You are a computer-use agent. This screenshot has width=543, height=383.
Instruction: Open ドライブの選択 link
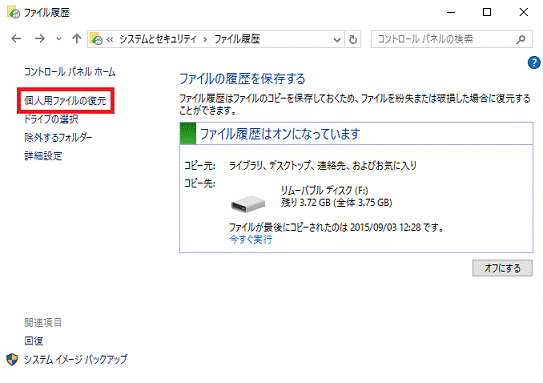click(x=51, y=119)
